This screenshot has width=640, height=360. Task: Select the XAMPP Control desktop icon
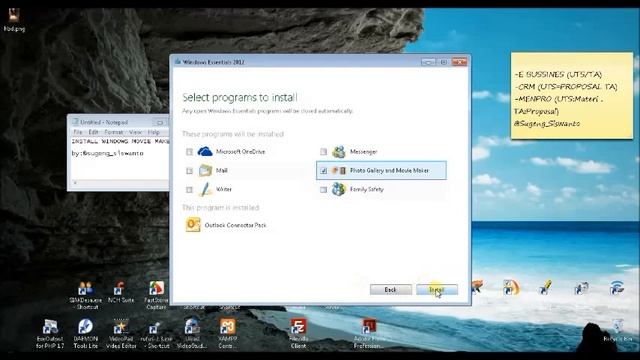[227, 333]
